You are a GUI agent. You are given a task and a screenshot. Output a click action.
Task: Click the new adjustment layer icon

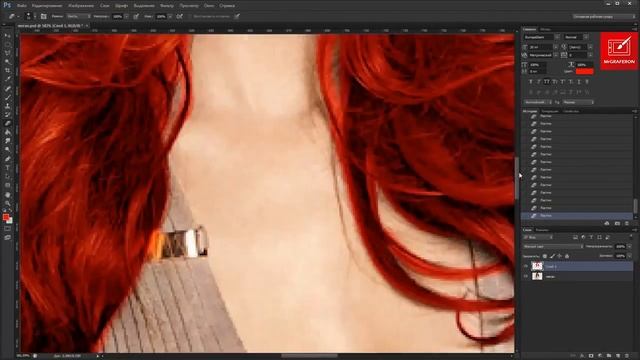point(600,356)
